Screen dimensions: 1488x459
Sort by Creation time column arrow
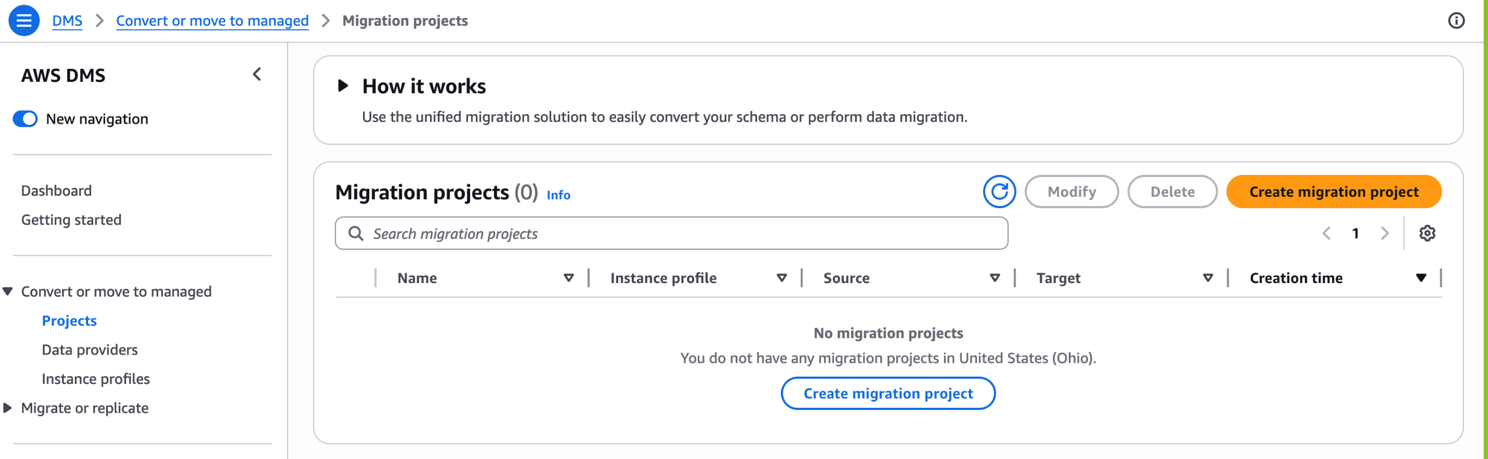1421,278
